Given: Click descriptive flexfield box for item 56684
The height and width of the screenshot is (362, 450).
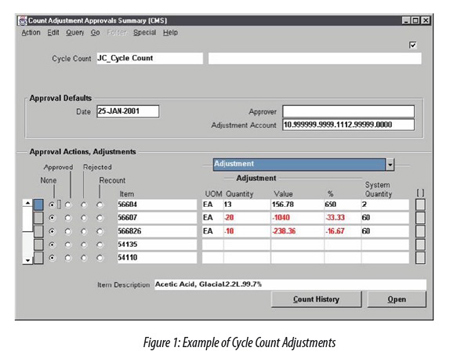Looking at the screenshot, I should [420, 205].
